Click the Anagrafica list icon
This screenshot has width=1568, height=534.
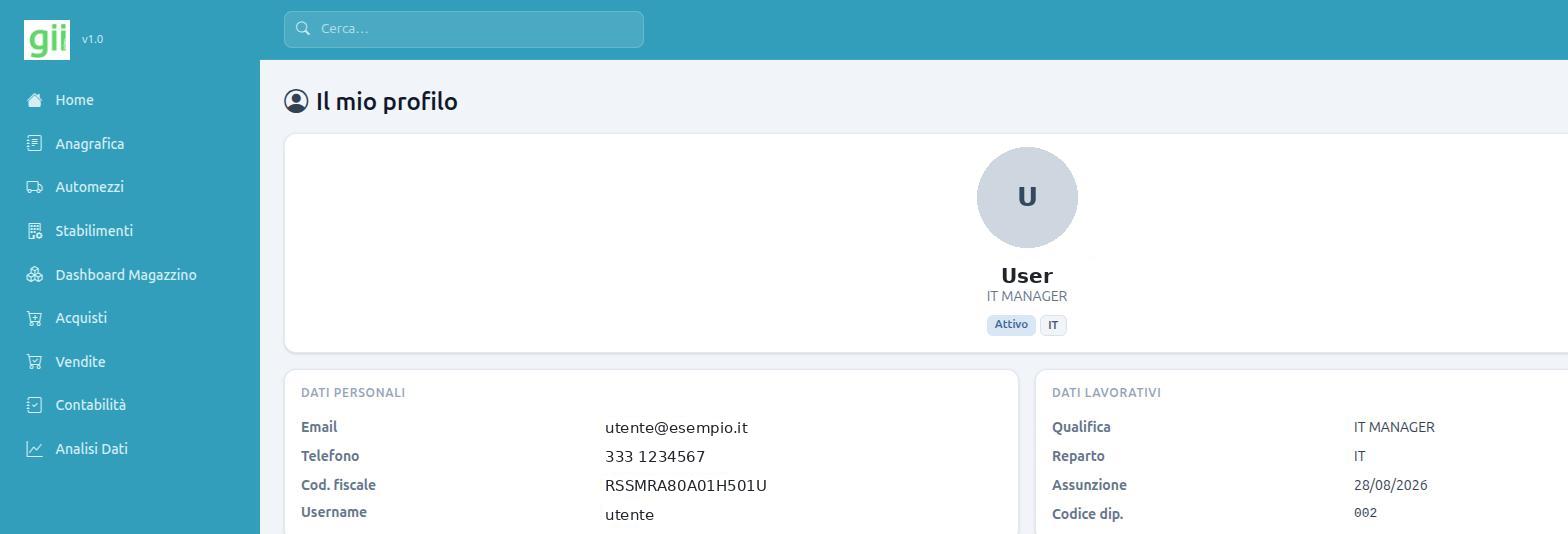(x=35, y=144)
